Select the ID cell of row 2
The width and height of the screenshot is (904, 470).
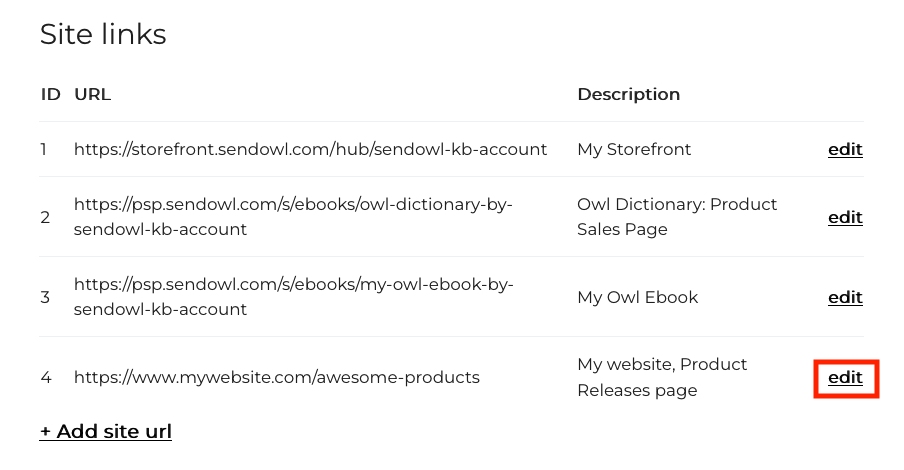pos(45,217)
